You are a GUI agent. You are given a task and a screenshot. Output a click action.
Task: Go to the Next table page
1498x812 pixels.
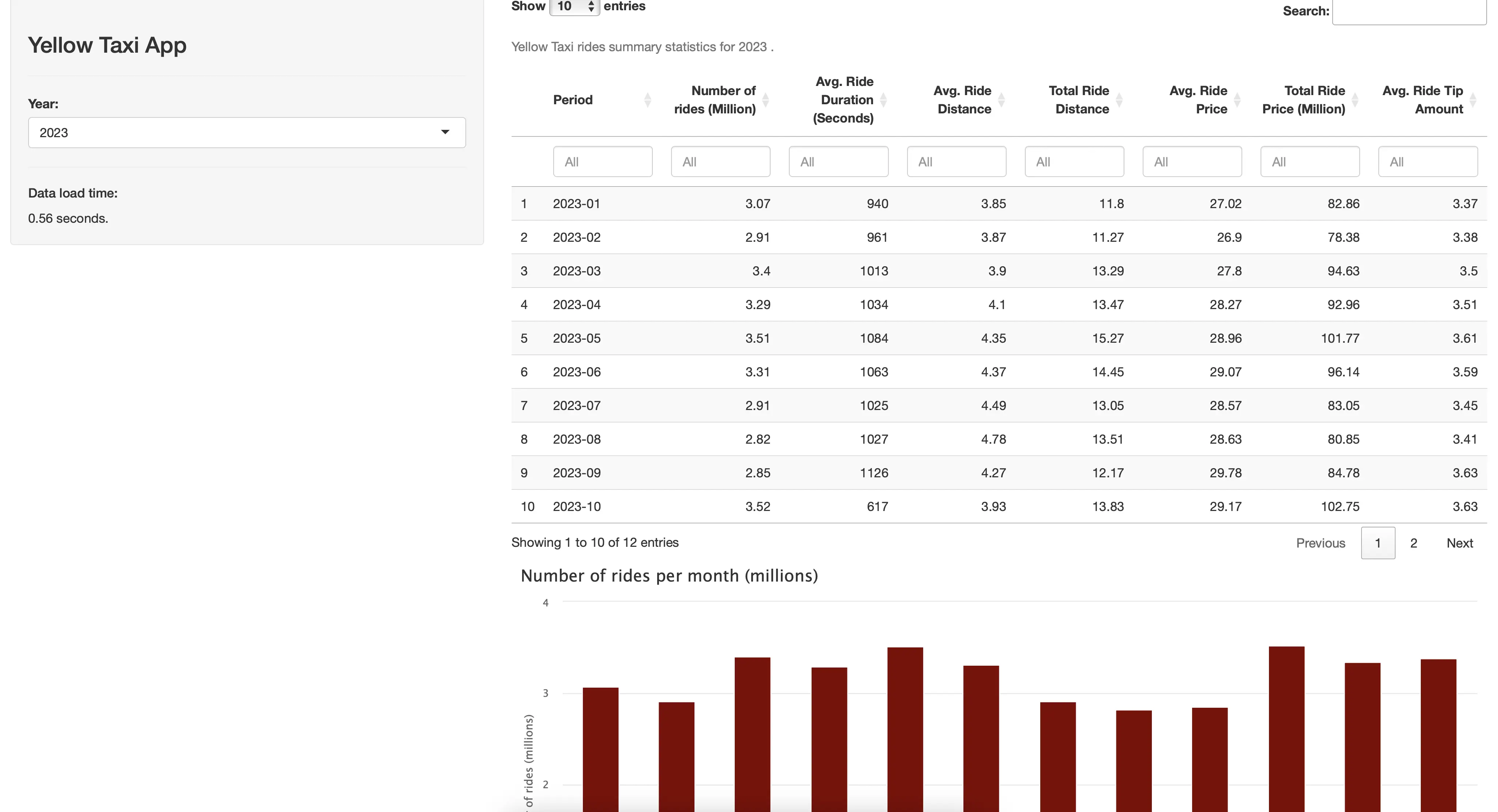[1460, 543]
